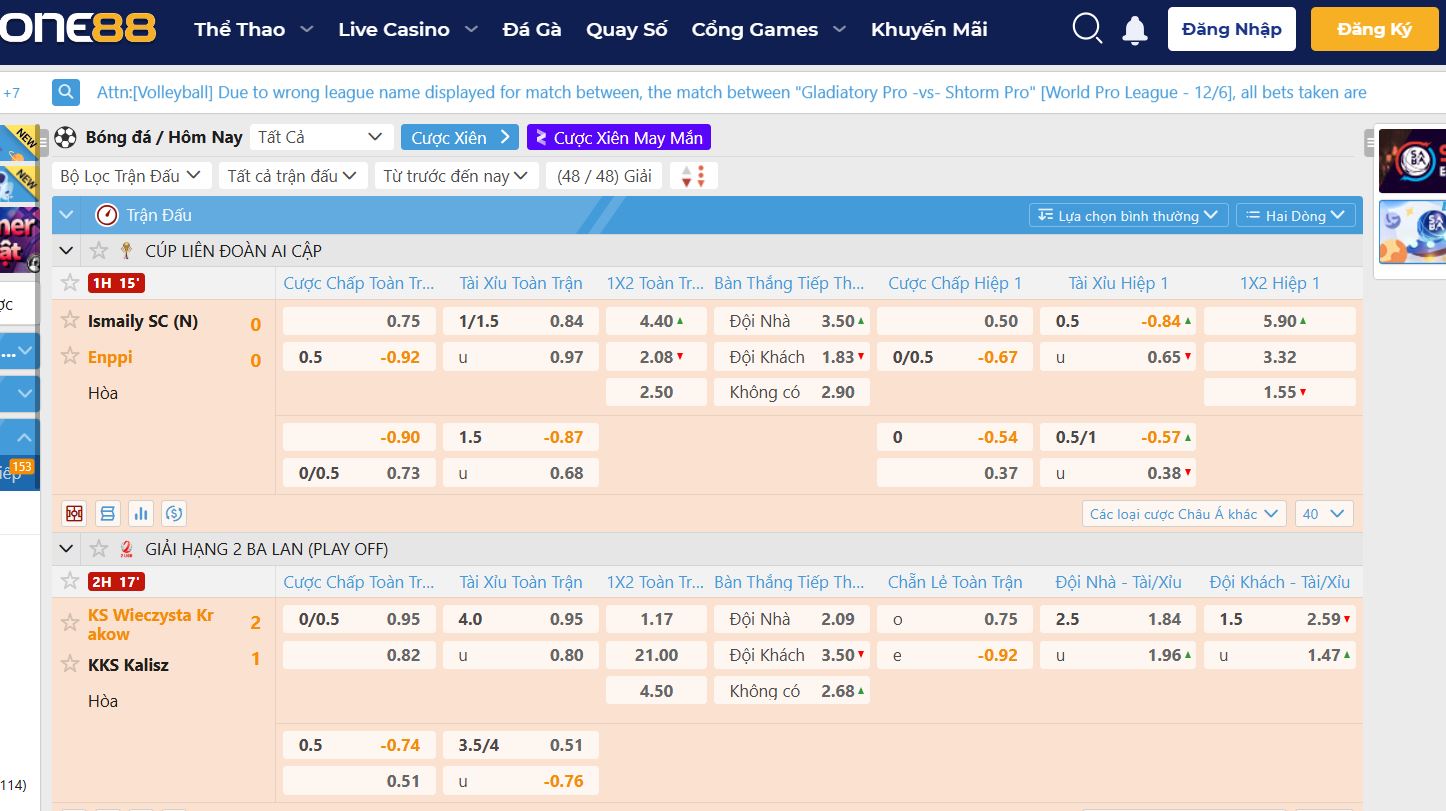
Task: Favorite the CÚP LIÊN ĐOÀN AI CẬP league
Action: point(99,250)
